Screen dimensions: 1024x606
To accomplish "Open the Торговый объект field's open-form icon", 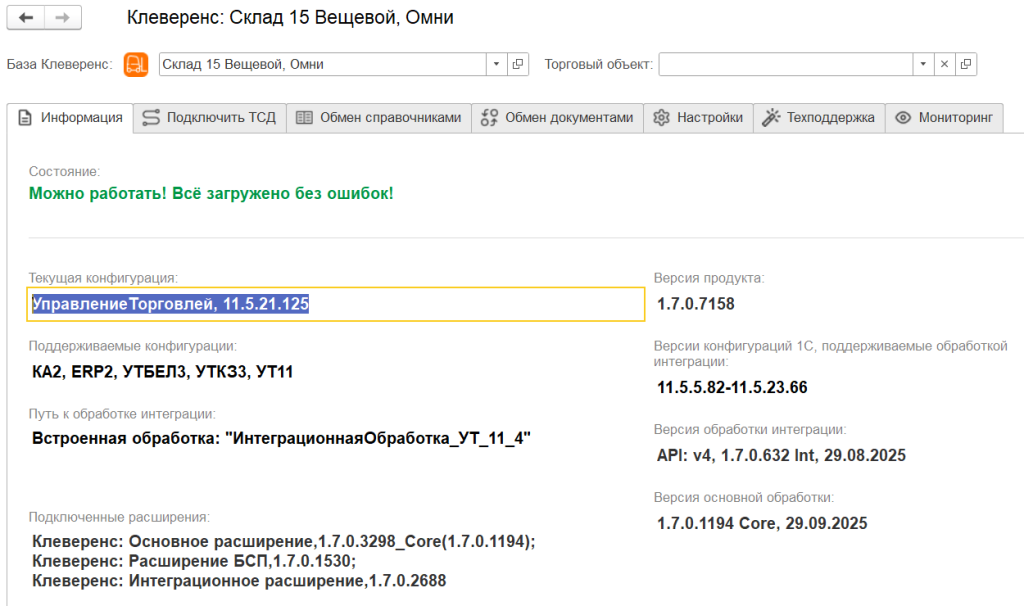I will pos(966,64).
